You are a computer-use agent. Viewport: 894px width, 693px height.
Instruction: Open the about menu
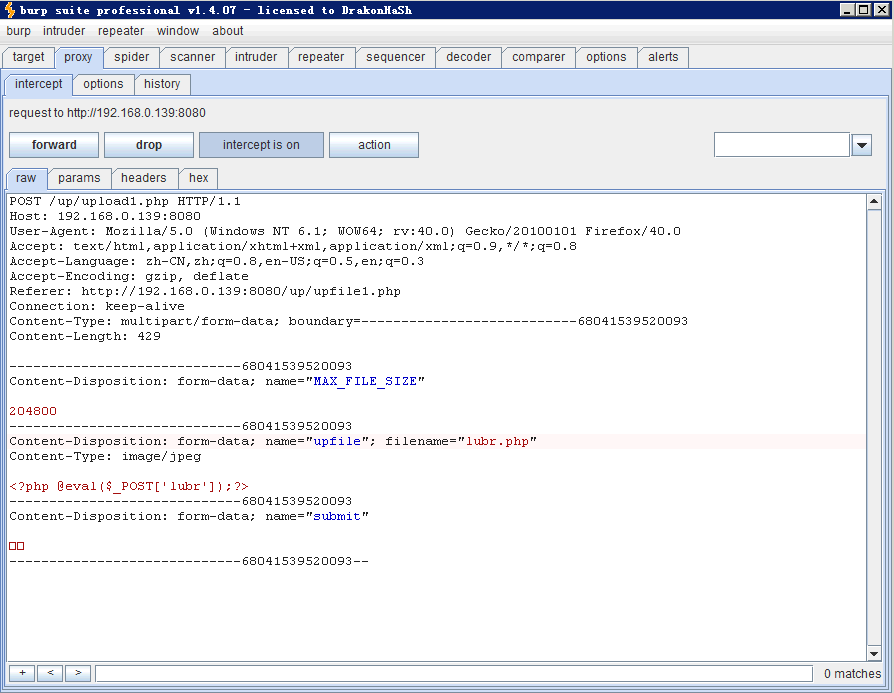pyautogui.click(x=227, y=31)
